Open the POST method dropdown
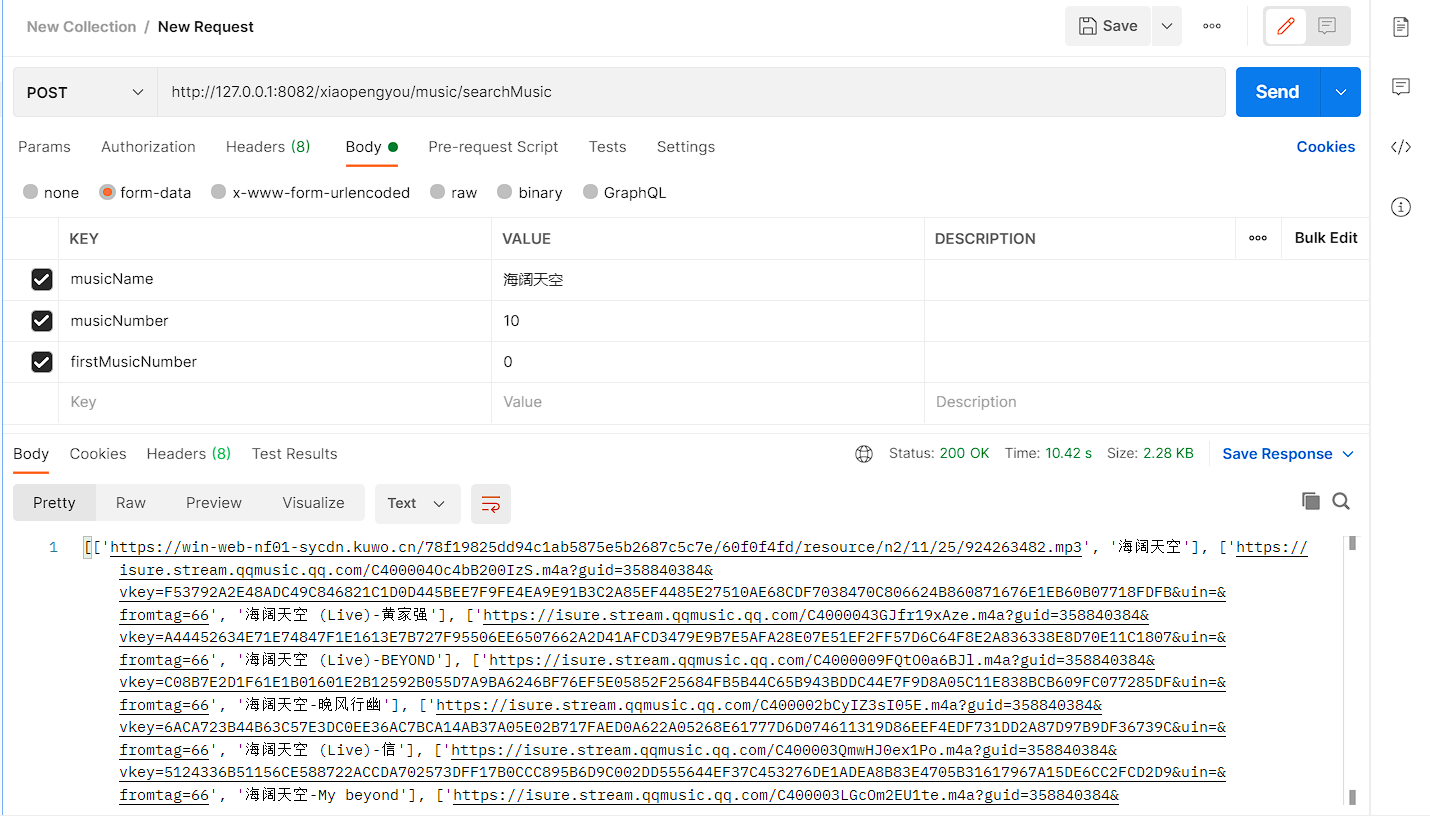Viewport: 1430px width, 820px height. [84, 91]
